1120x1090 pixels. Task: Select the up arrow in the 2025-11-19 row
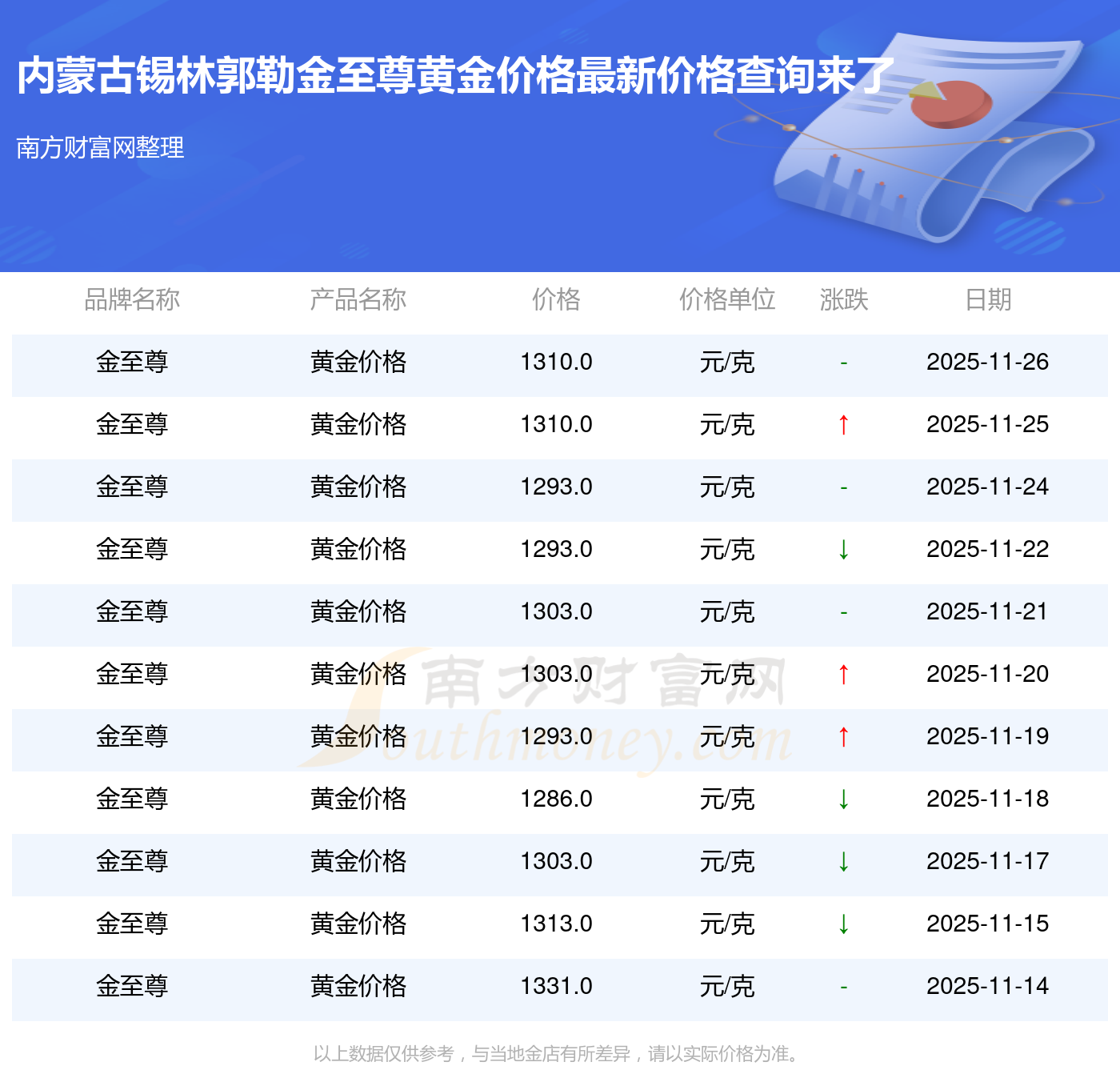coord(843,737)
